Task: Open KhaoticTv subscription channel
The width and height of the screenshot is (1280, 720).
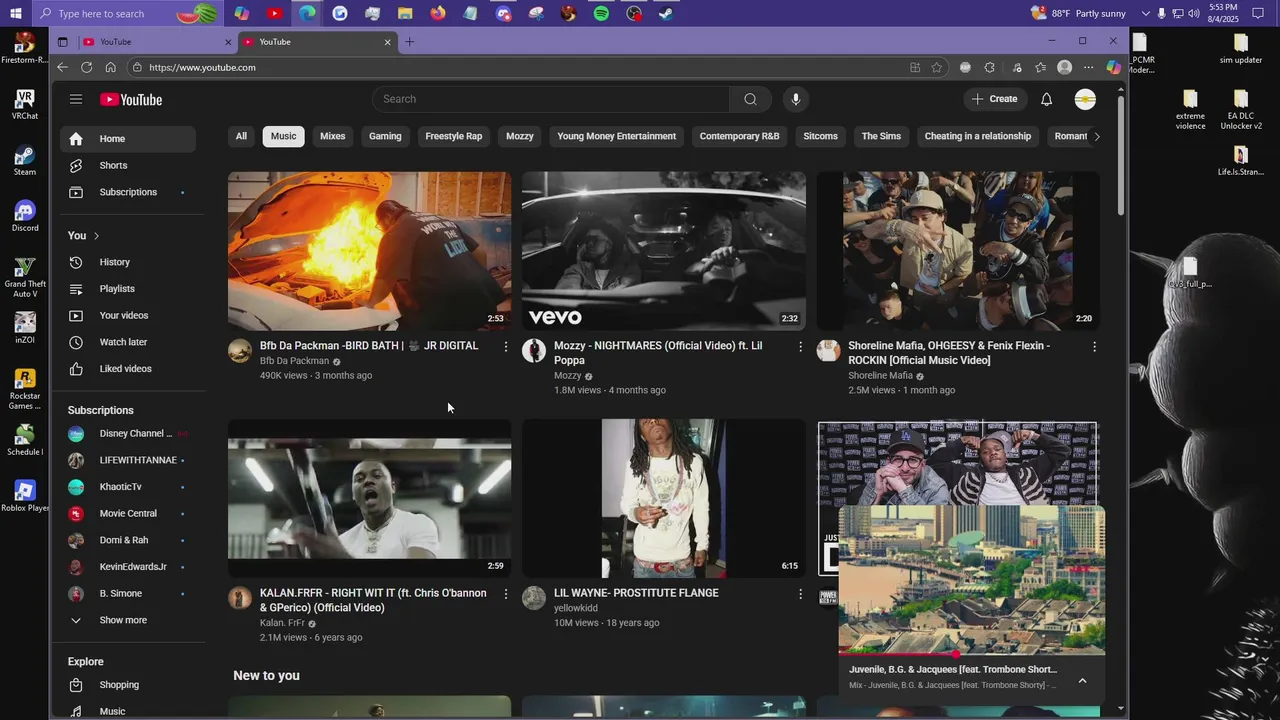Action: tap(128, 487)
